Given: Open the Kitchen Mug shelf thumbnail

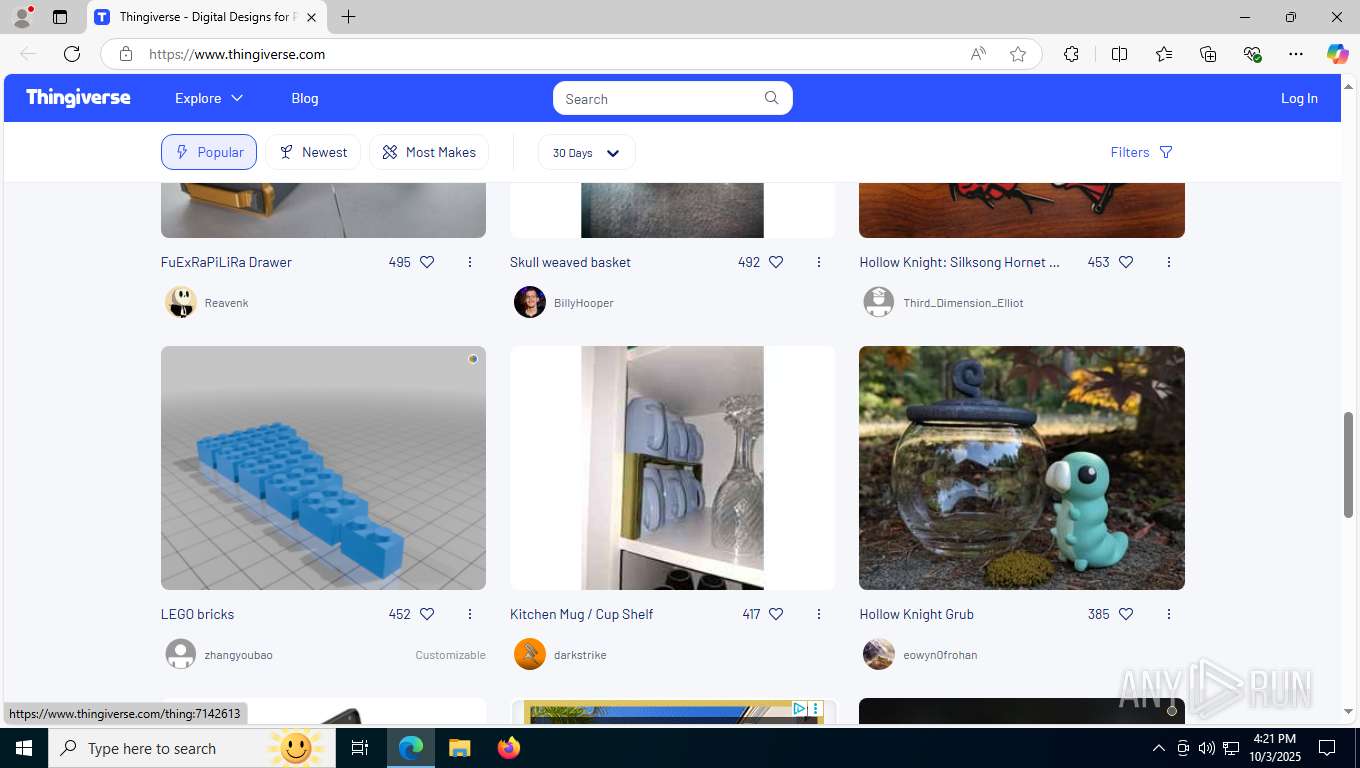Looking at the screenshot, I should 672,468.
